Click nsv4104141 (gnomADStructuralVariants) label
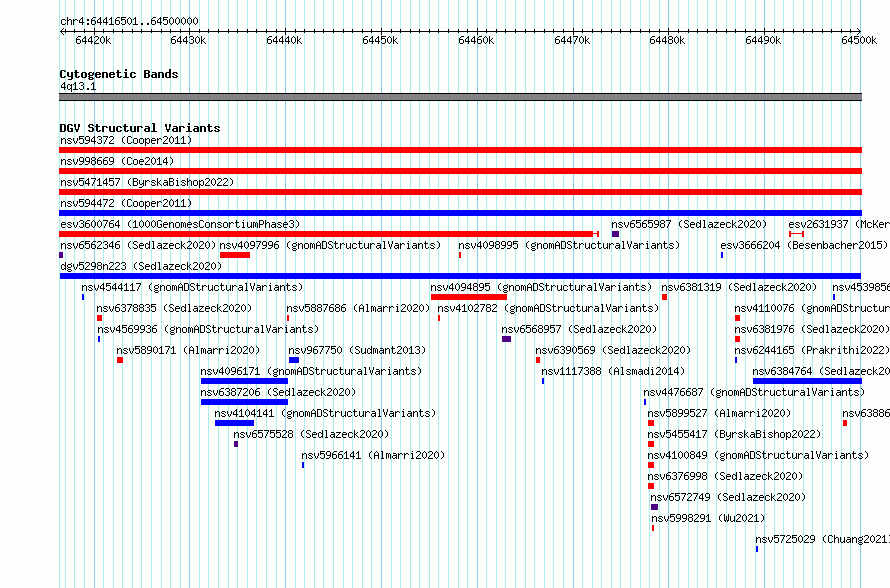The width and height of the screenshot is (890, 588). (325, 413)
